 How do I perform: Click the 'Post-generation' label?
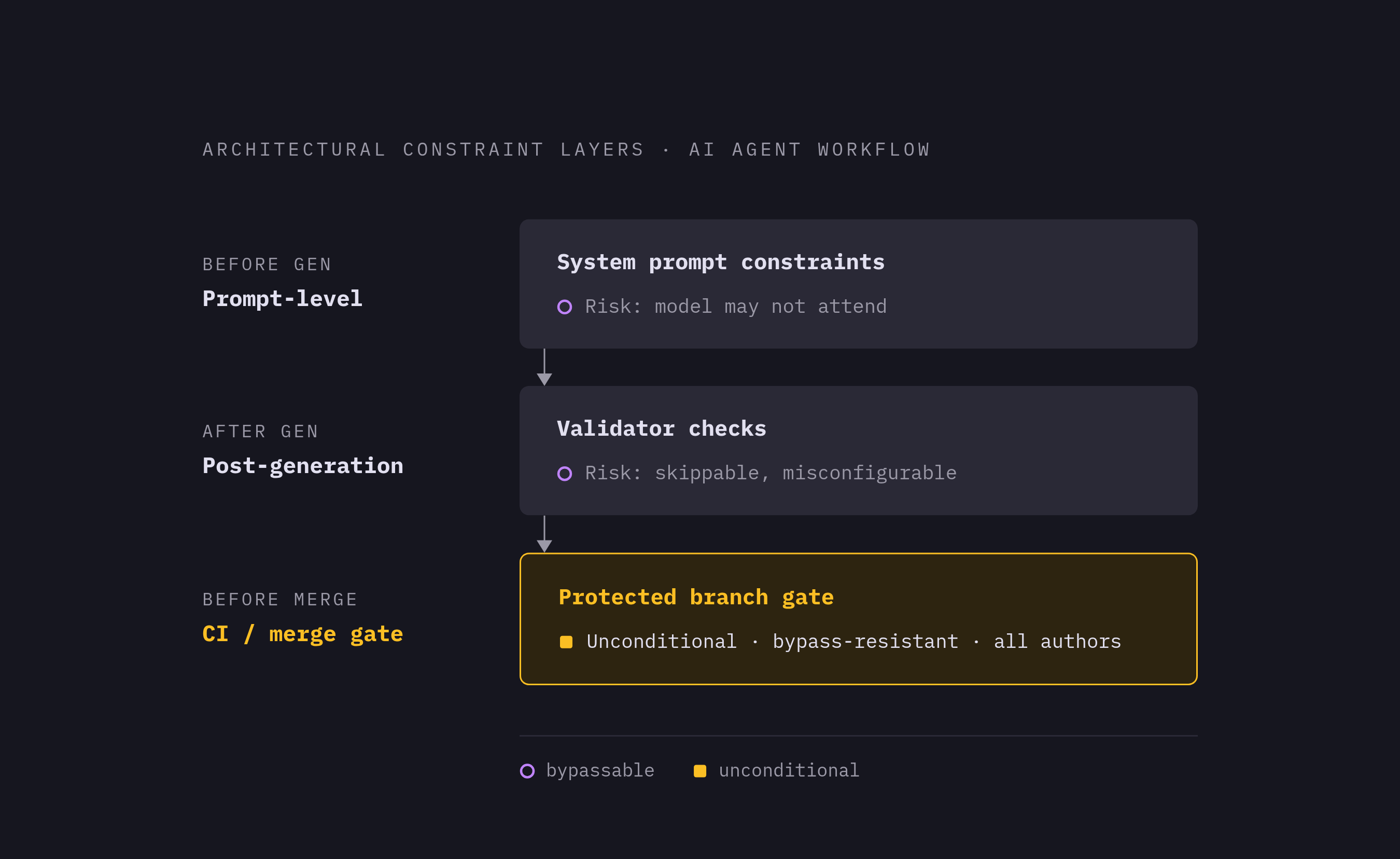click(x=303, y=466)
